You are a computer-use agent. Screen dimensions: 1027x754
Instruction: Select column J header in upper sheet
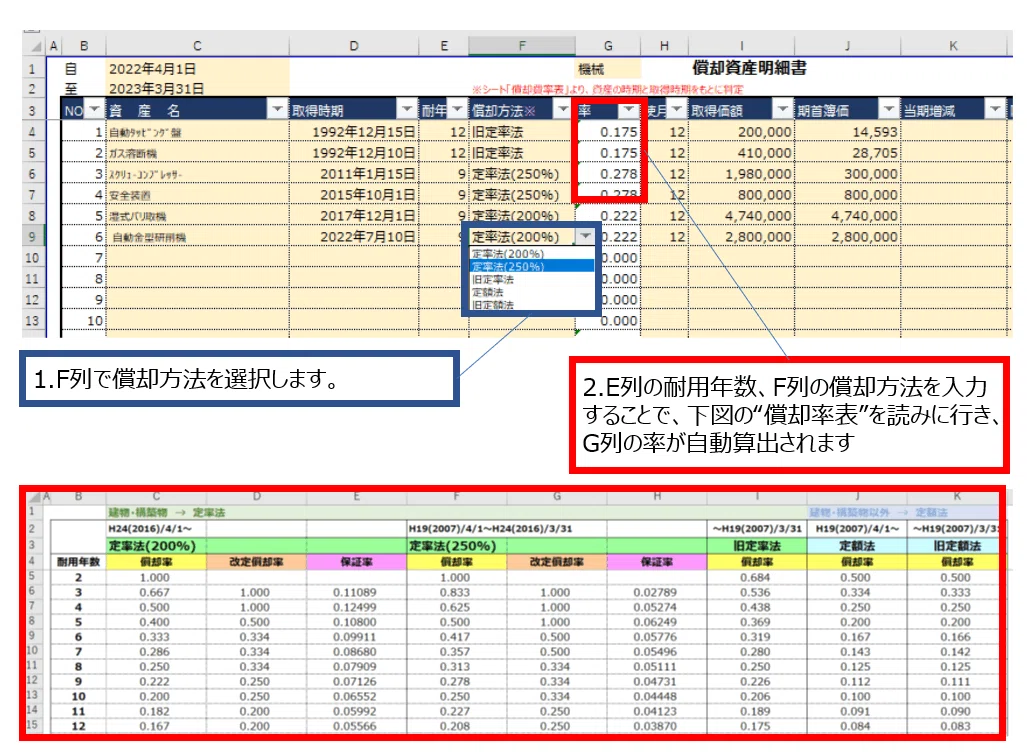[848, 47]
